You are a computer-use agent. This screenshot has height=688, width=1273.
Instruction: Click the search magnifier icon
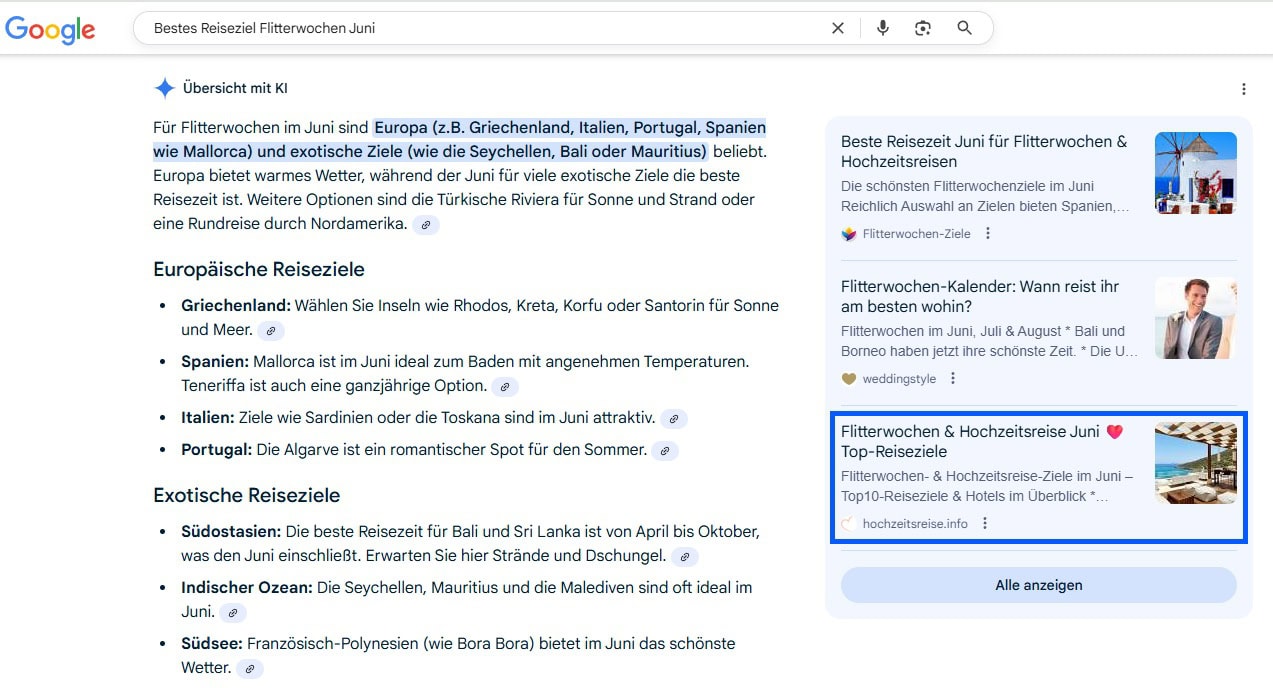963,28
